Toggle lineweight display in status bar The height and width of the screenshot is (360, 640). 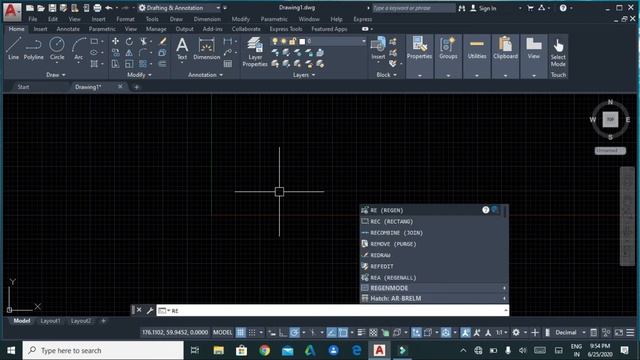pos(361,333)
